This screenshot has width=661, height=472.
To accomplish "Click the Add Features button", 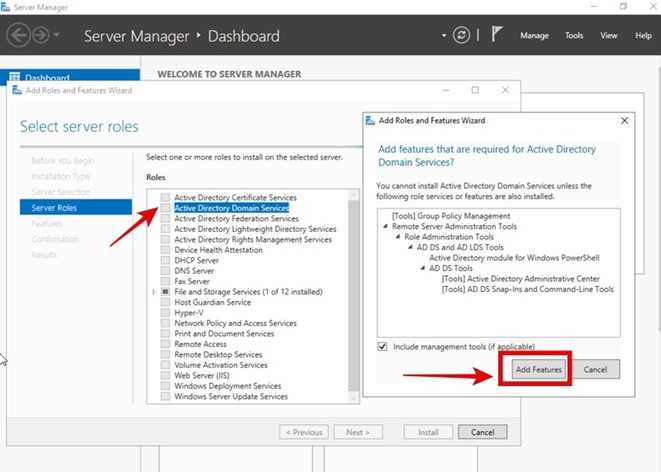I will (x=539, y=369).
